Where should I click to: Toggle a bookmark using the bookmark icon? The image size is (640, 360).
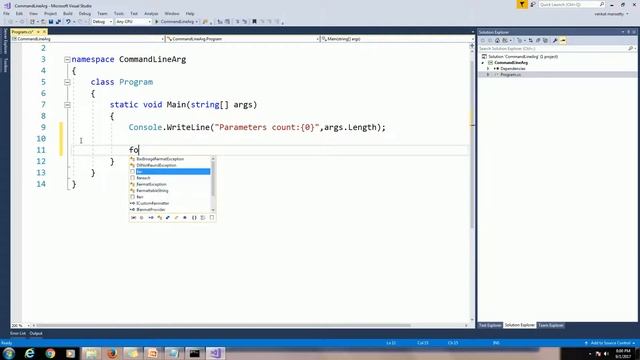tap(254, 22)
